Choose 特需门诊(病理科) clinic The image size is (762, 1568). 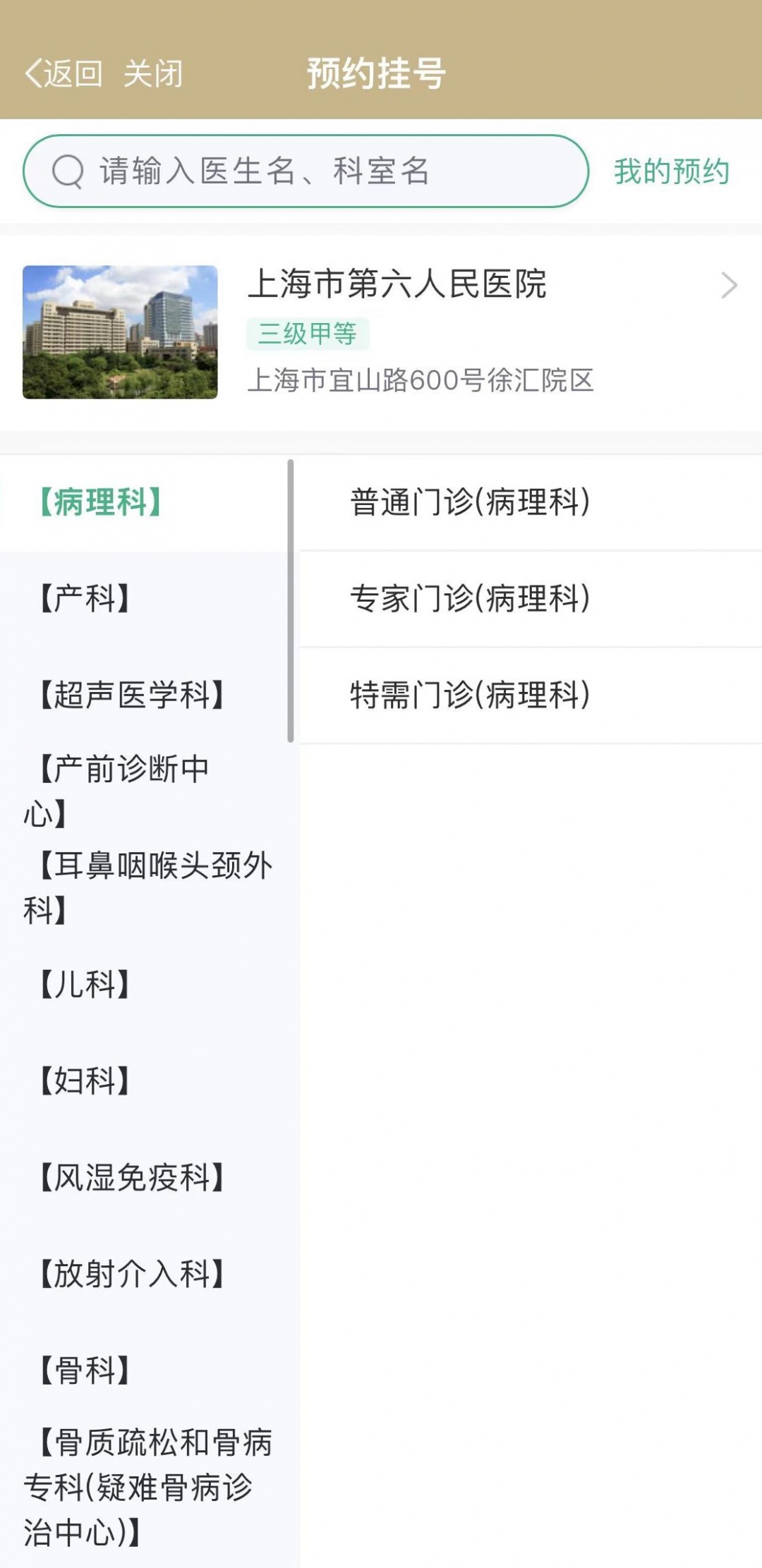470,695
